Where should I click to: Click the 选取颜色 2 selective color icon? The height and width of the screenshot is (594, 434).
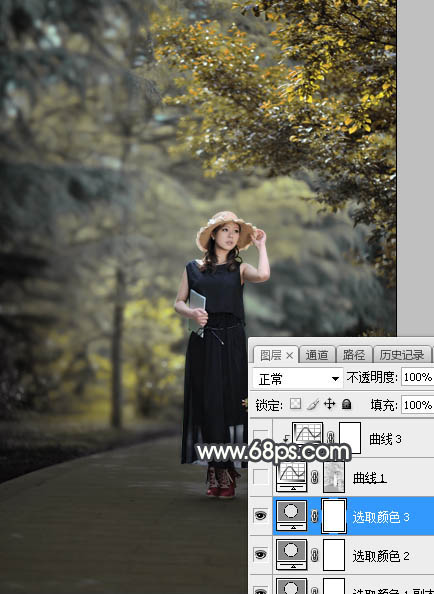tap(292, 555)
